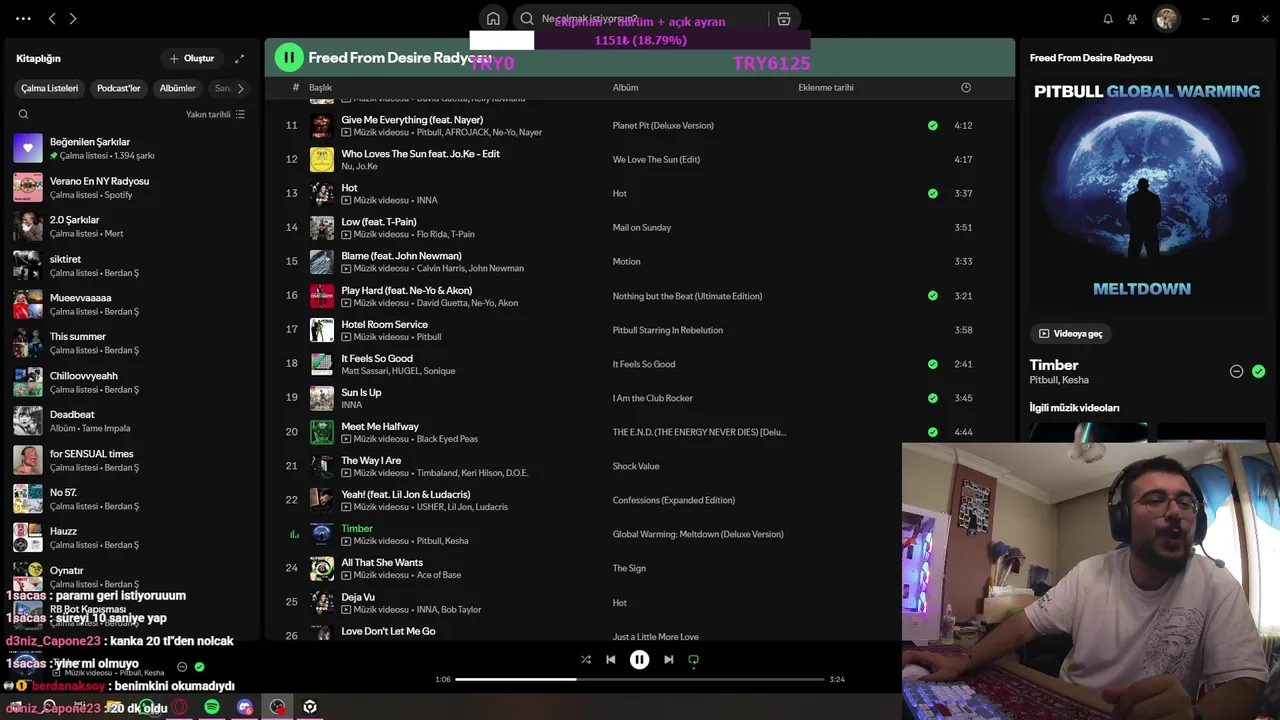The height and width of the screenshot is (720, 1280).
Task: Filter library by Podcast'ler
Action: coord(118,88)
